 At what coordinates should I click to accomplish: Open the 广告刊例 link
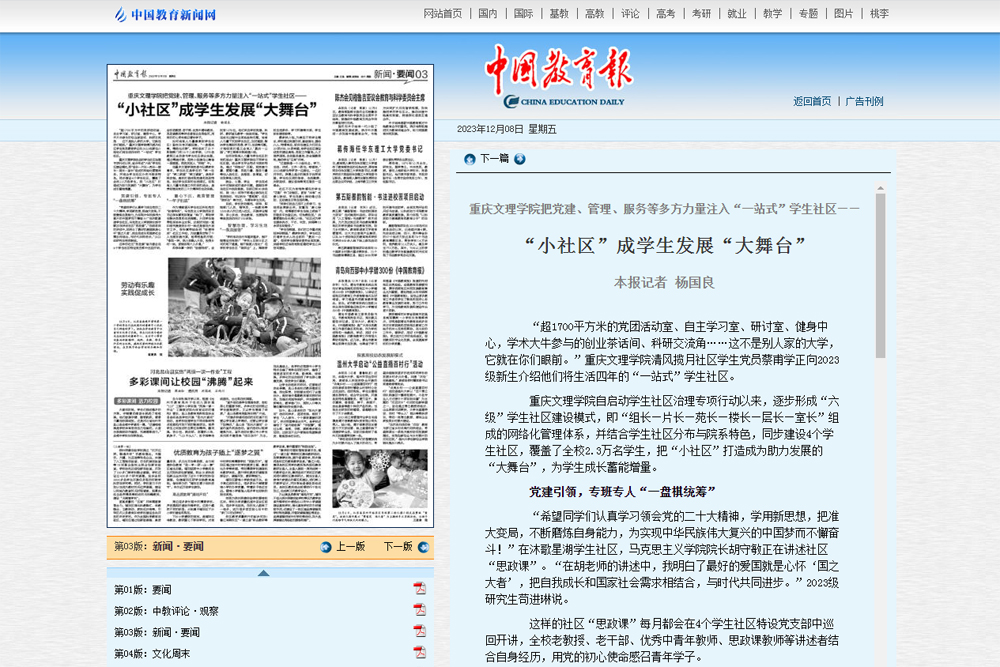tap(864, 101)
